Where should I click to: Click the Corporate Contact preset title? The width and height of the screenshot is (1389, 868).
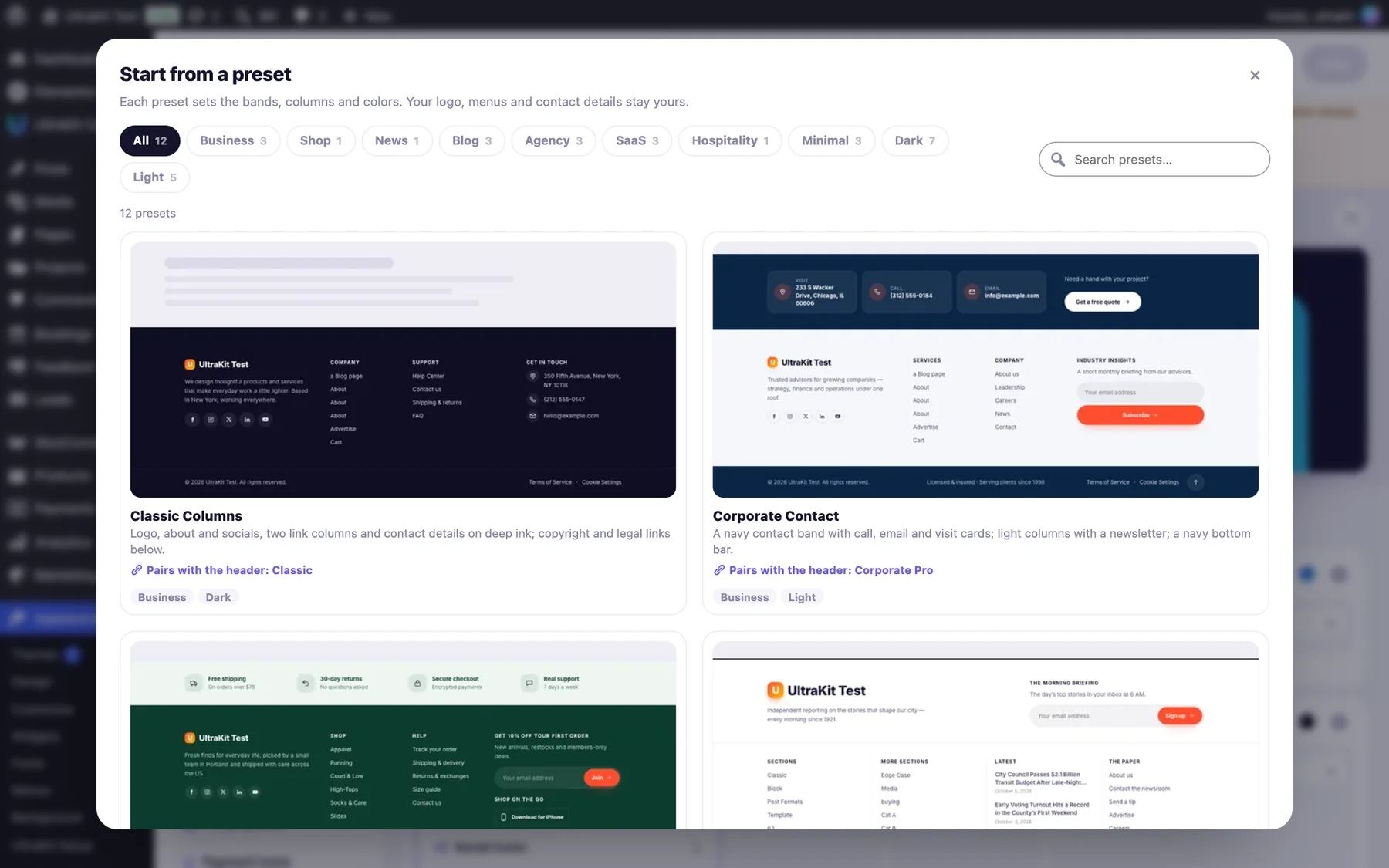coord(776,516)
